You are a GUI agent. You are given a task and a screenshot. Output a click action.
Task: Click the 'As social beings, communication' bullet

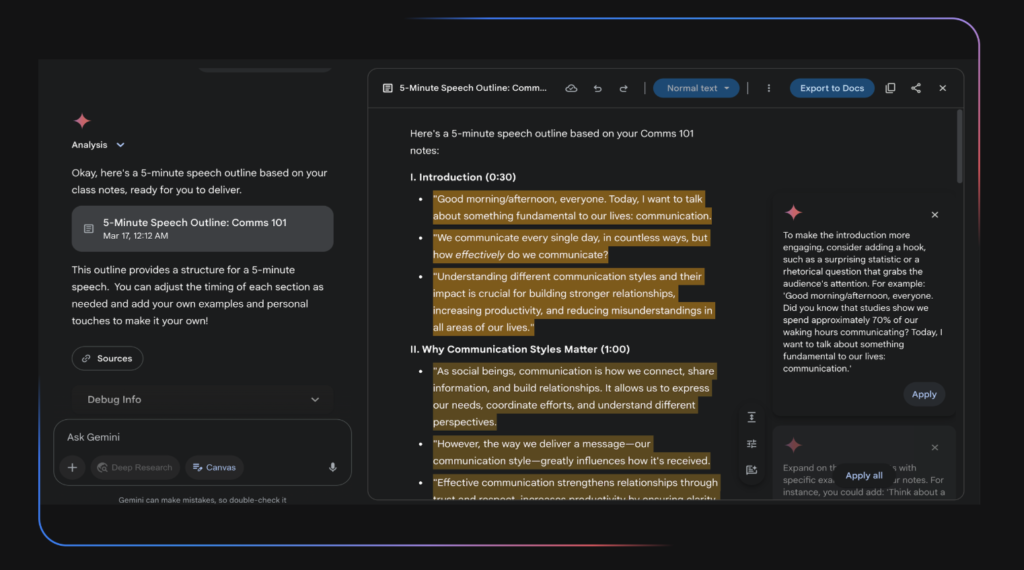(574, 396)
